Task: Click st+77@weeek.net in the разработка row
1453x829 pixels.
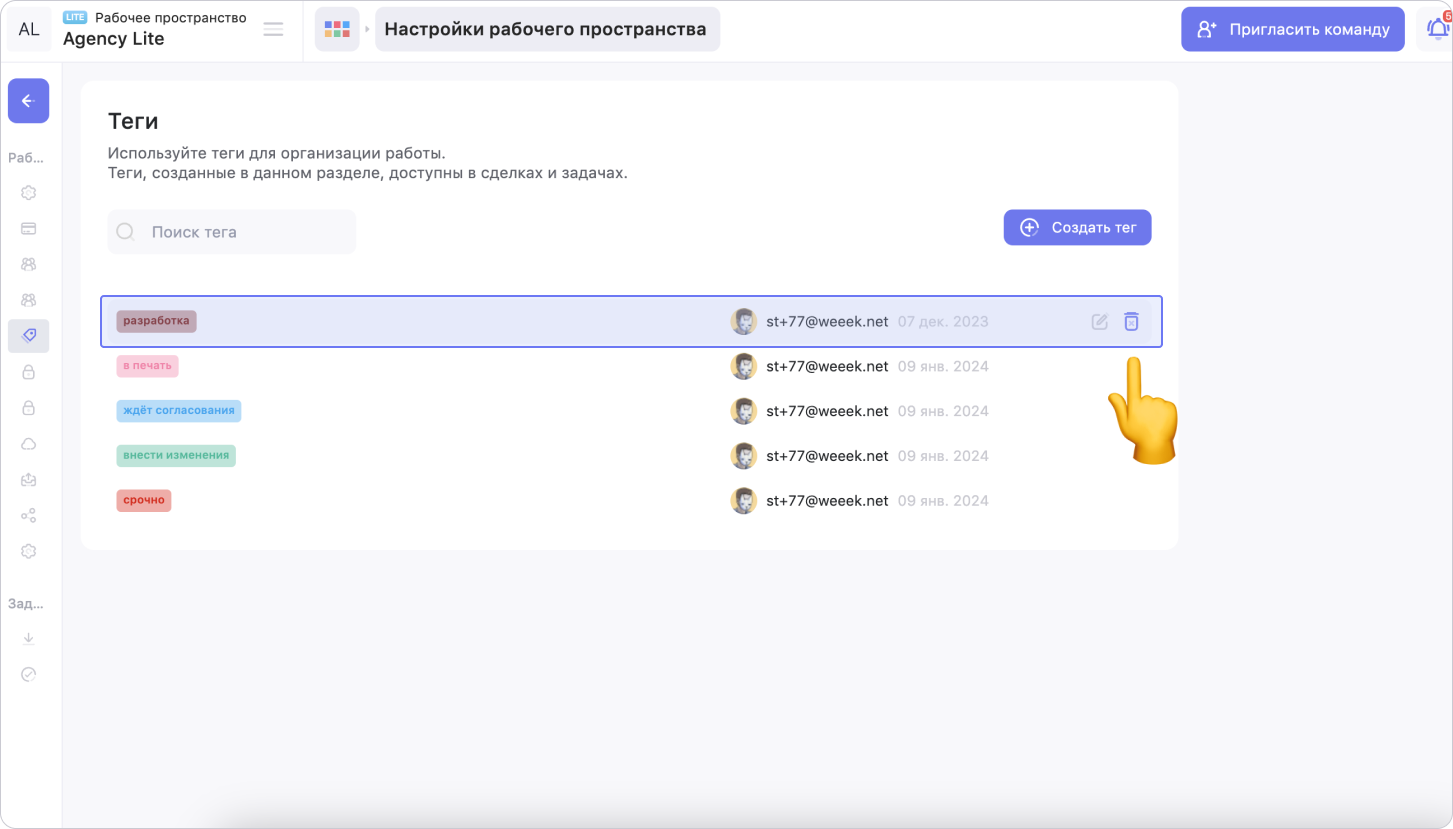Action: pos(827,321)
